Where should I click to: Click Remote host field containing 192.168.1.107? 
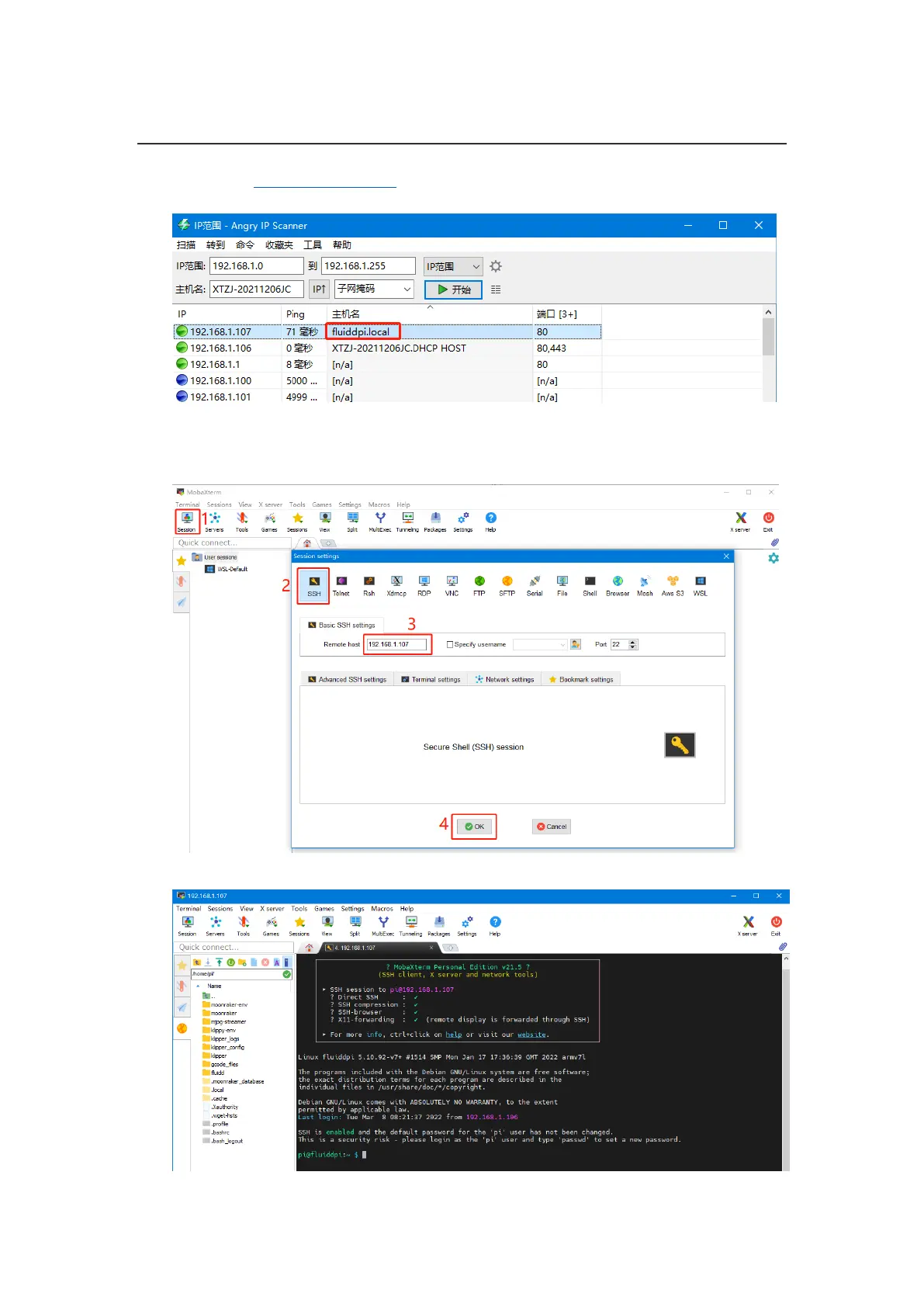tap(396, 644)
